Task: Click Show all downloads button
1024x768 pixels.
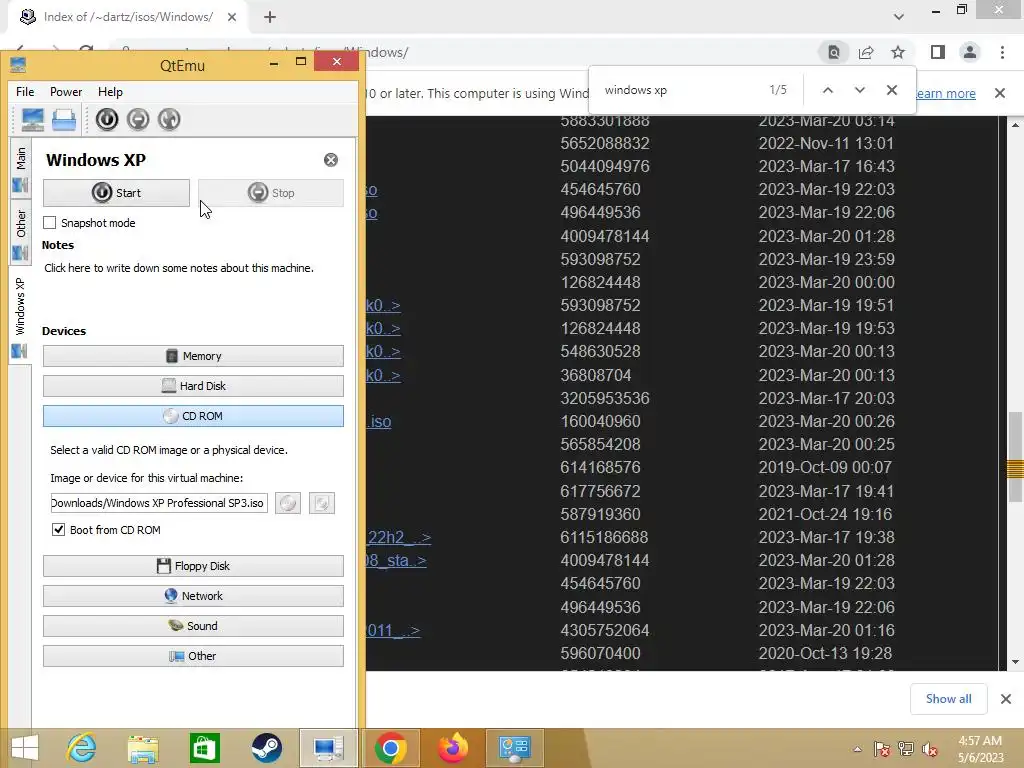Action: tap(948, 699)
